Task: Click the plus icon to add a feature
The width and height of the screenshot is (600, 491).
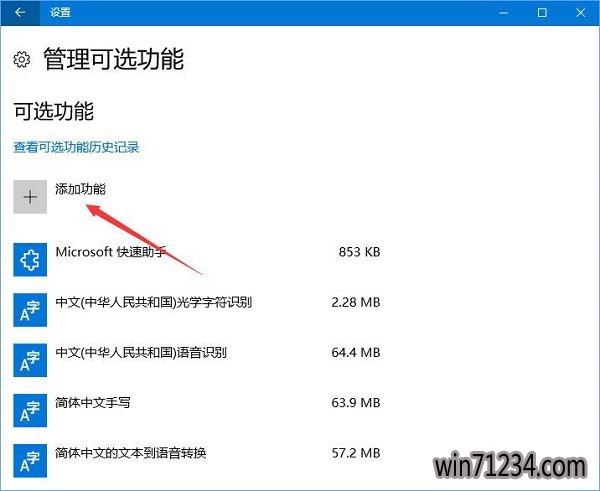Action: coord(30,197)
